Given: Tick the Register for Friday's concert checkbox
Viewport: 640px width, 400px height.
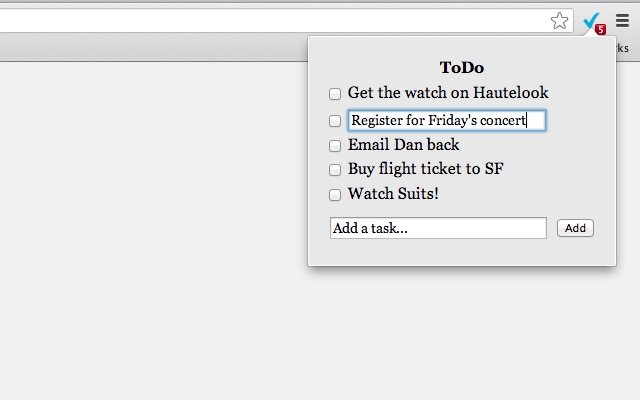Looking at the screenshot, I should coord(335,121).
